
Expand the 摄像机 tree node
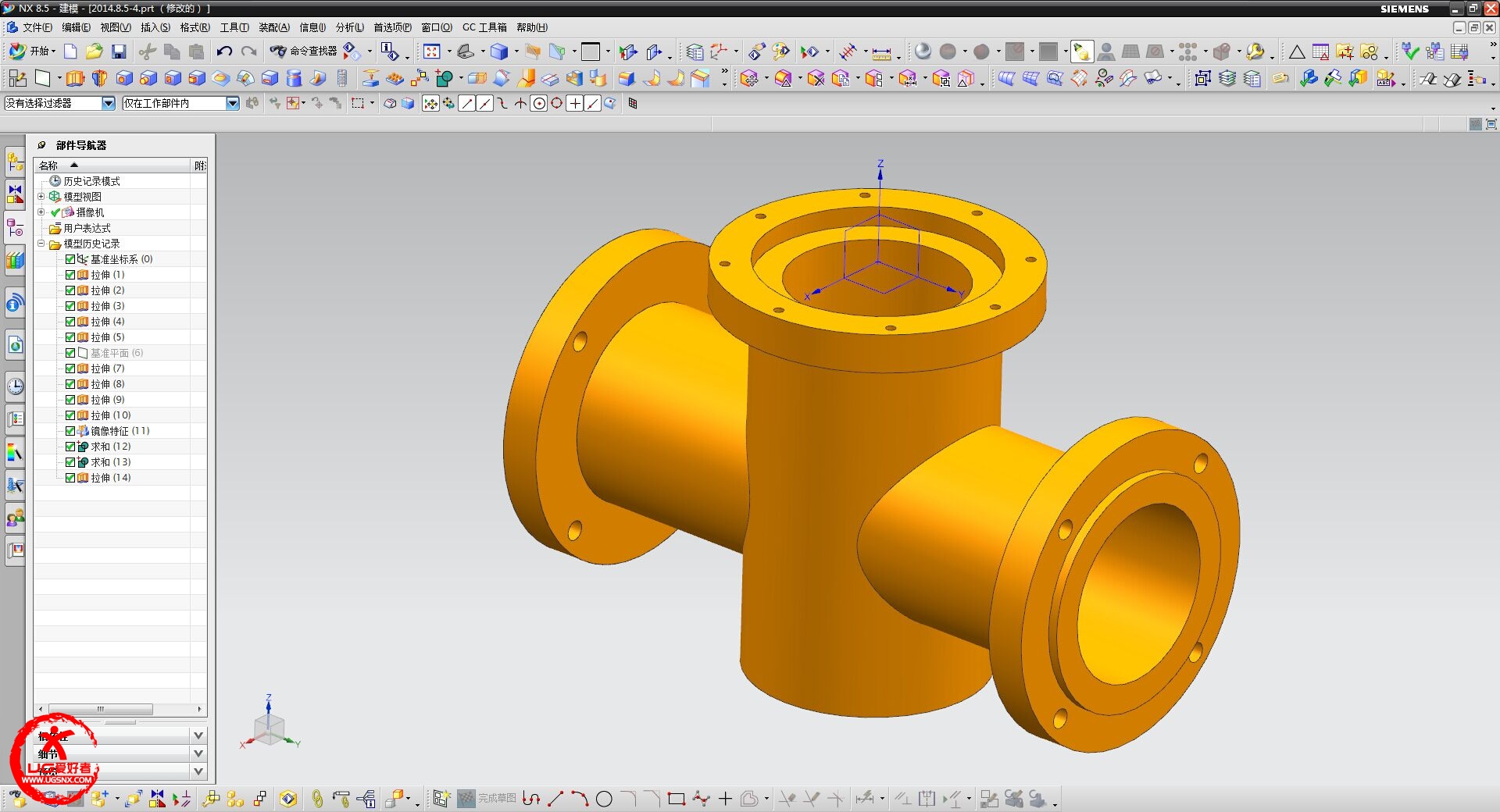(x=41, y=212)
